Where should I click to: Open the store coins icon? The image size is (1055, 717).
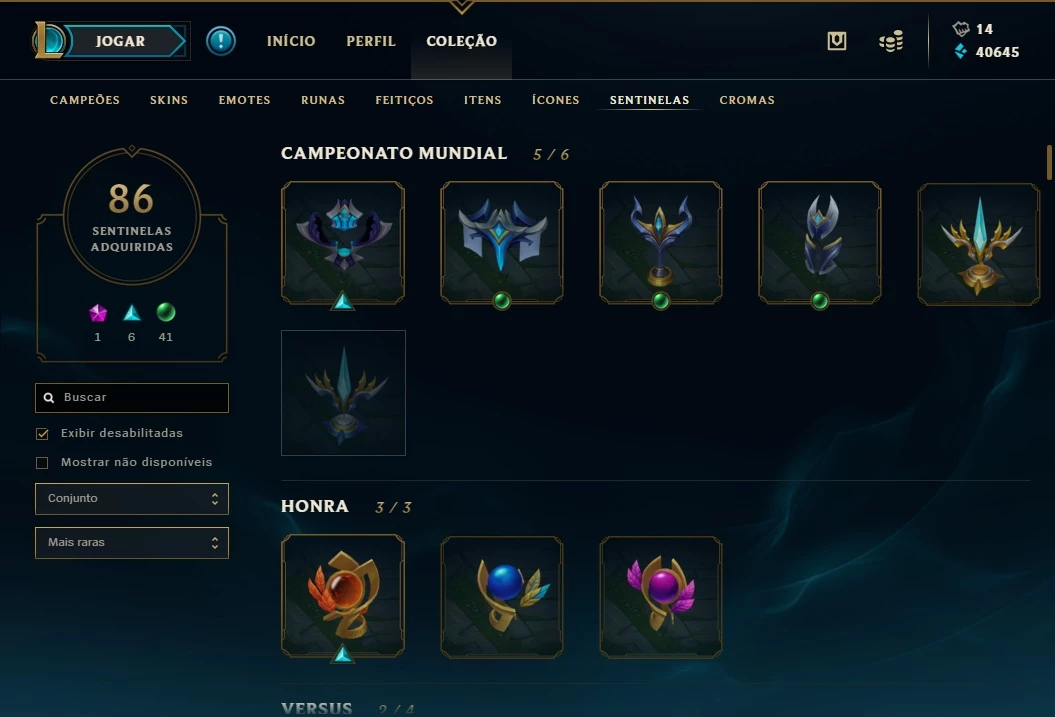(891, 42)
